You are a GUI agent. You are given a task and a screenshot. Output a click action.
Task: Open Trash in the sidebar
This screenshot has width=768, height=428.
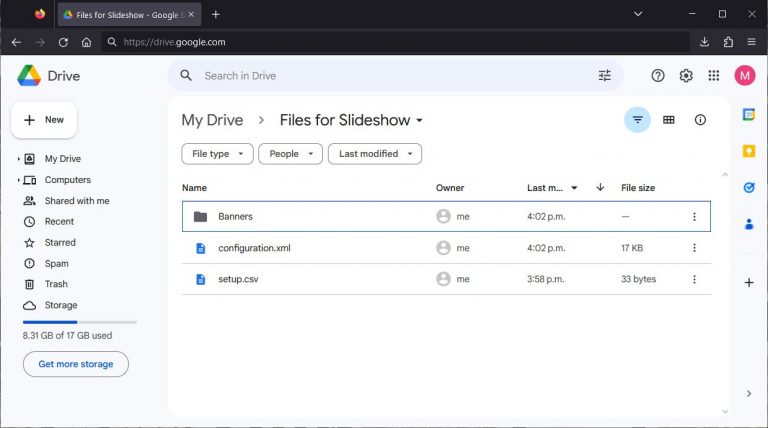[x=56, y=284]
